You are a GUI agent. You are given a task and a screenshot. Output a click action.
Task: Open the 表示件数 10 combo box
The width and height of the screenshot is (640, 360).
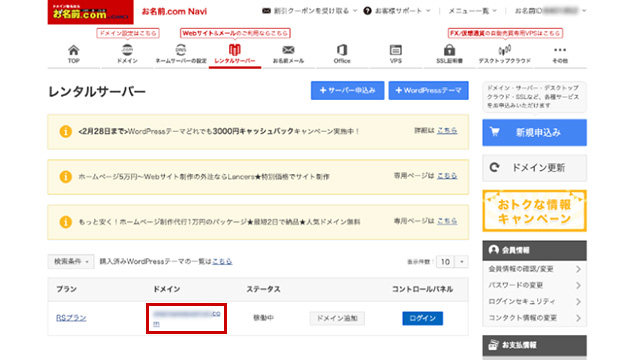click(452, 262)
